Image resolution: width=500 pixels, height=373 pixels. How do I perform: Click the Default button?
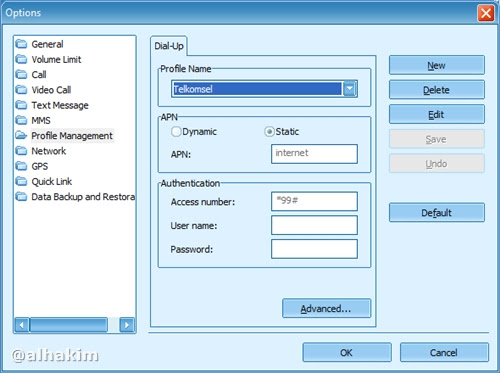point(437,213)
